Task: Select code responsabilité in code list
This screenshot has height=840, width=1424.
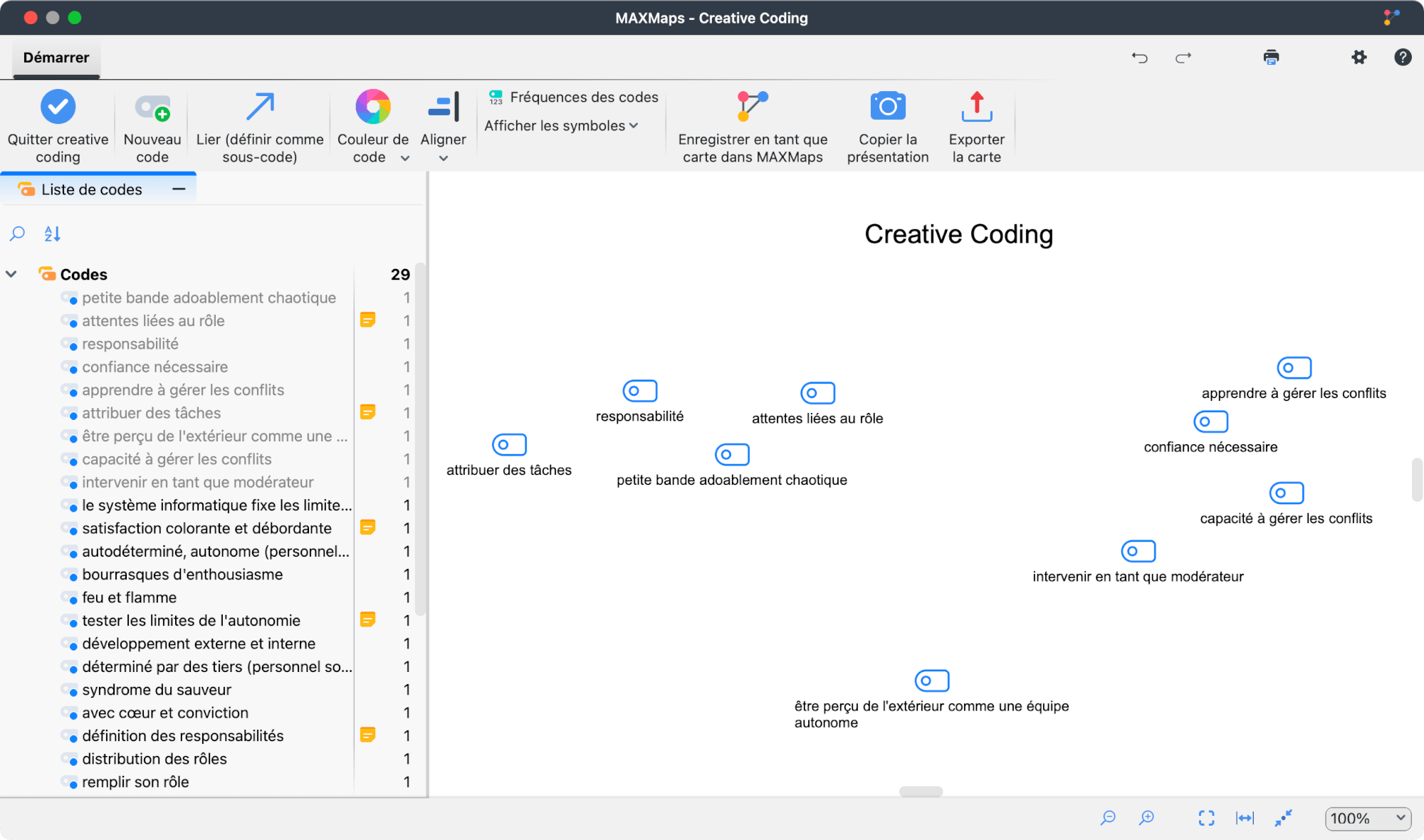Action: 130,344
